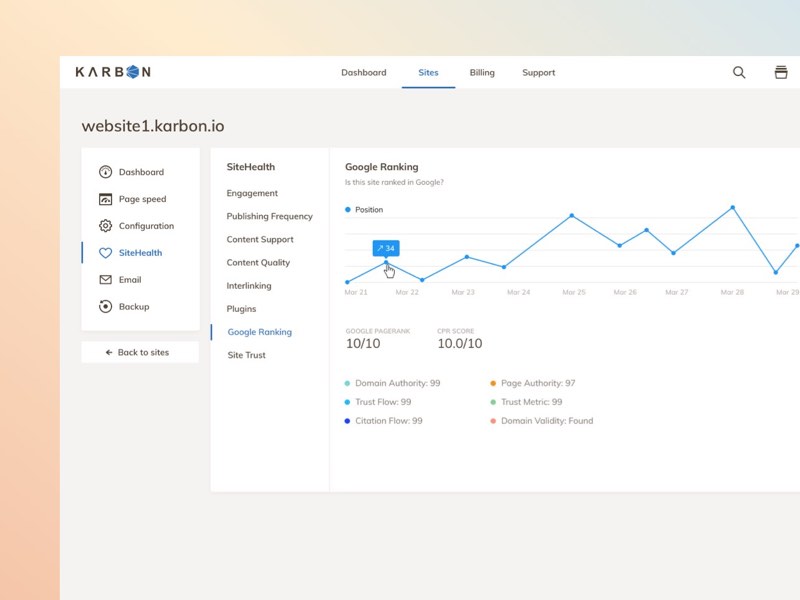Screen dimensions: 800x600
Task: Open the Support tab
Action: [538, 73]
